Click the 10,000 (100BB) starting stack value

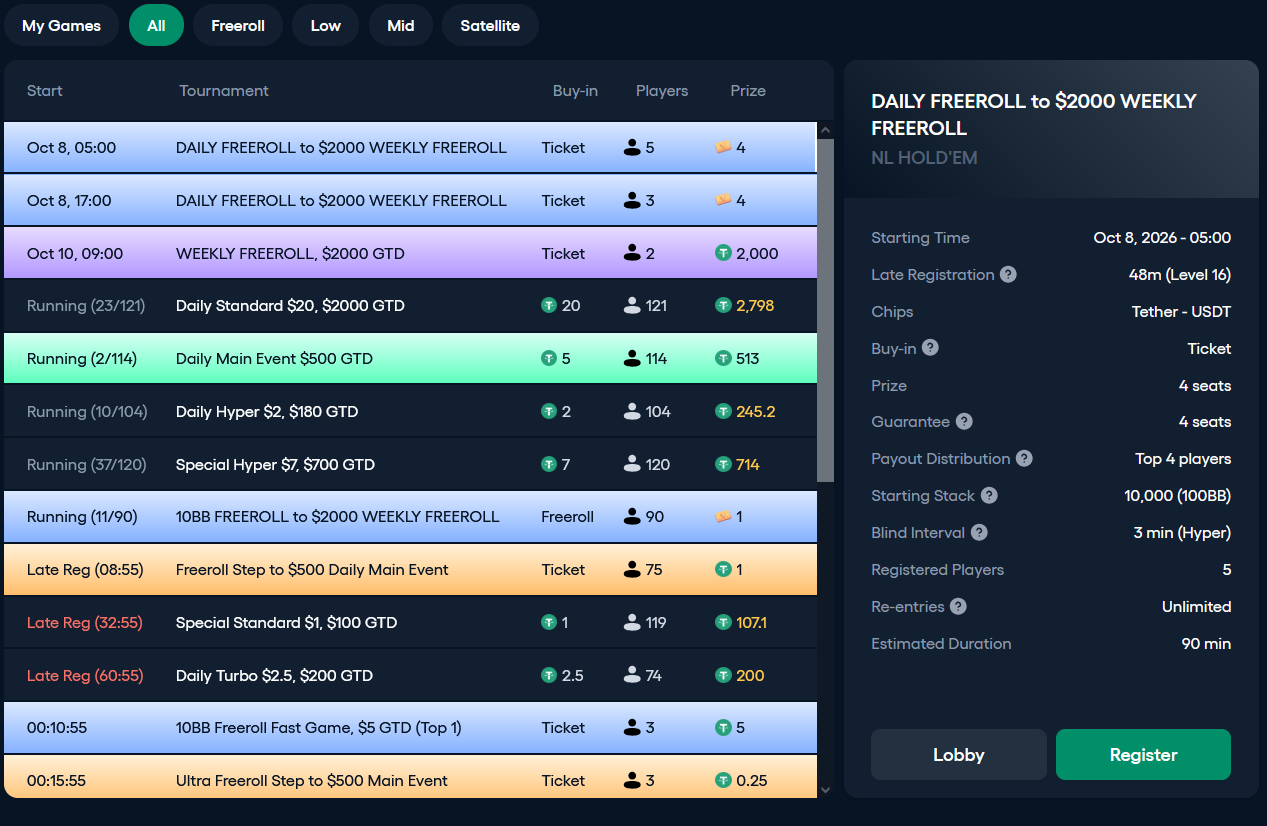(x=1178, y=496)
